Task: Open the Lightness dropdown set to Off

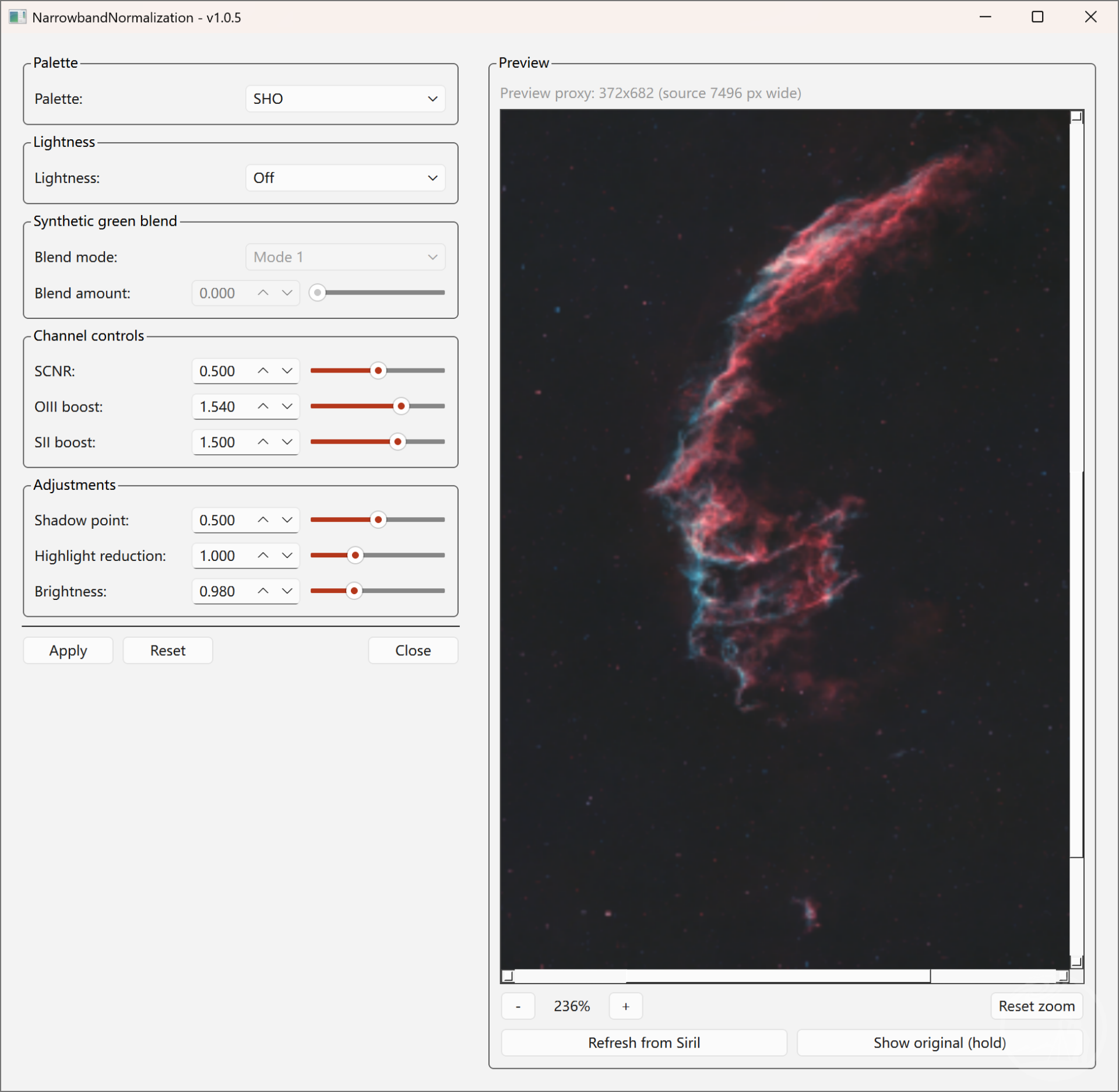Action: tap(345, 178)
